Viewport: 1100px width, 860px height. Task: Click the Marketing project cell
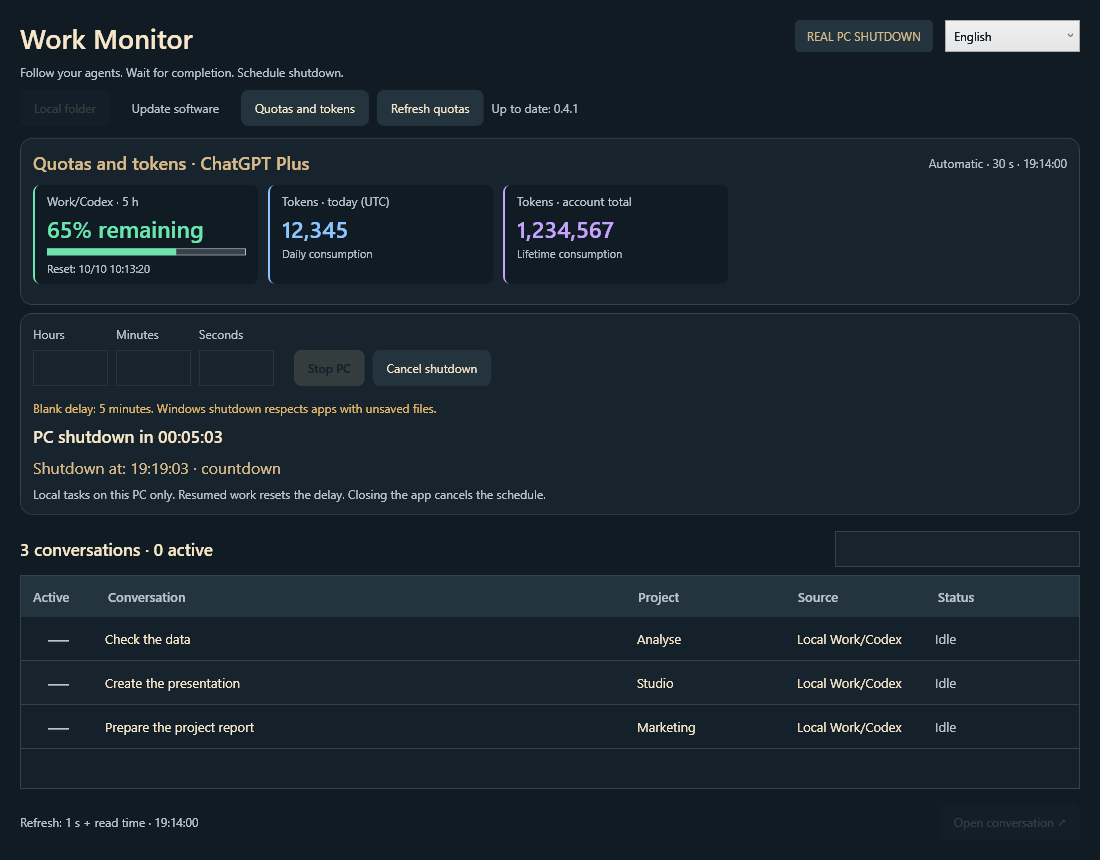tap(666, 727)
